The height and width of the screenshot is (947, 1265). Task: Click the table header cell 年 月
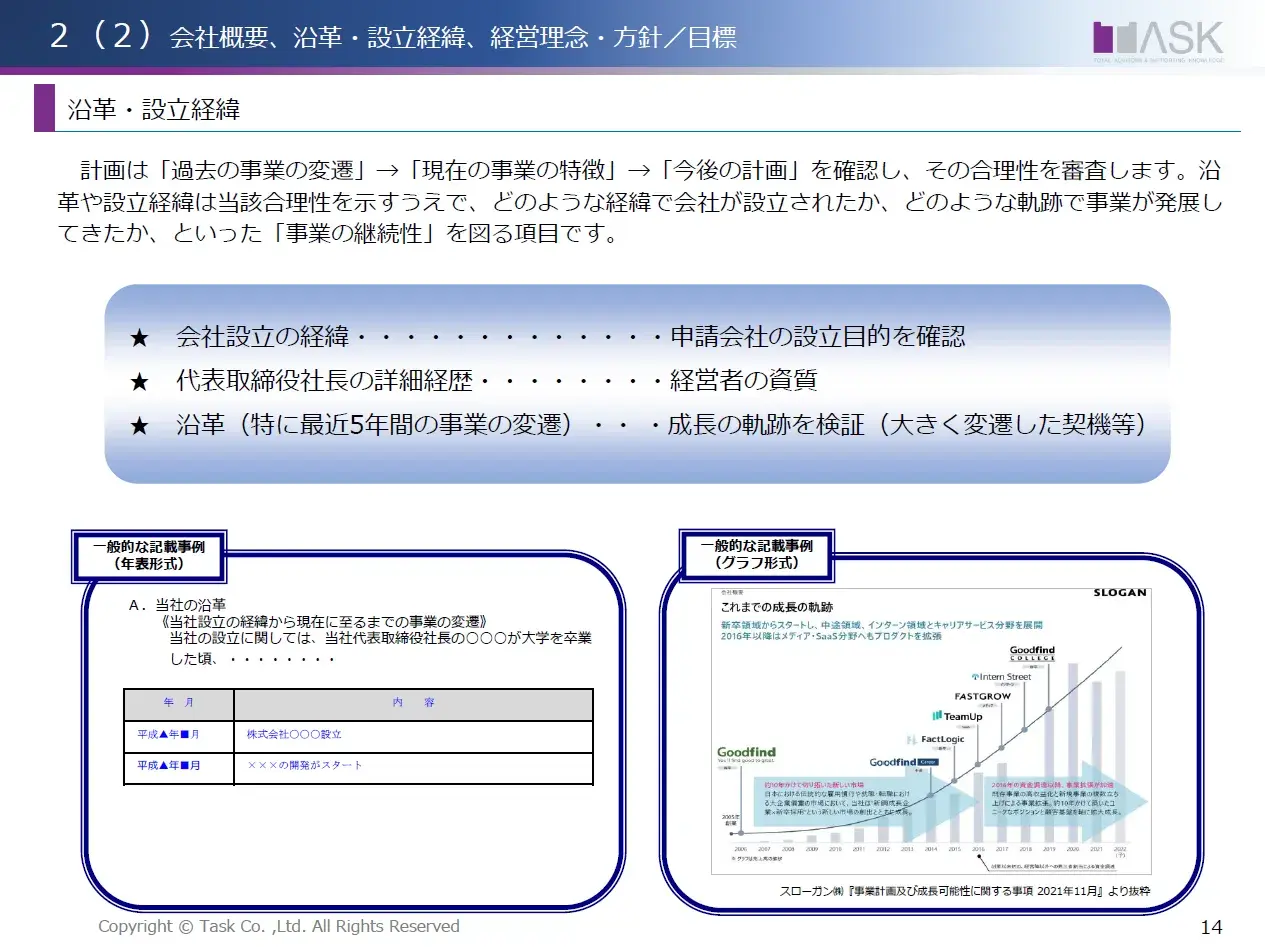click(179, 704)
